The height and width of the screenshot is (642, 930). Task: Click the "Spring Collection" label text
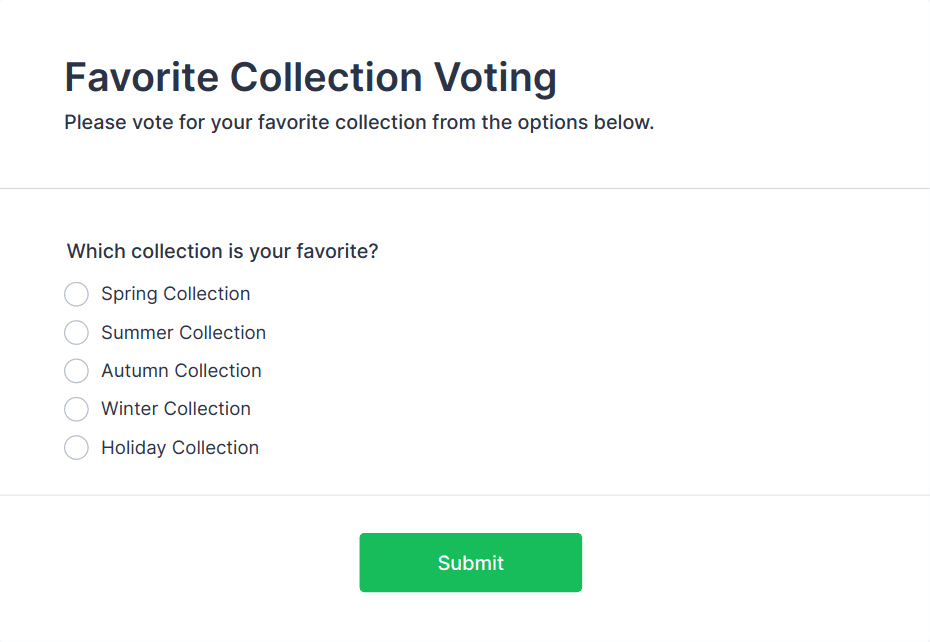tap(175, 294)
